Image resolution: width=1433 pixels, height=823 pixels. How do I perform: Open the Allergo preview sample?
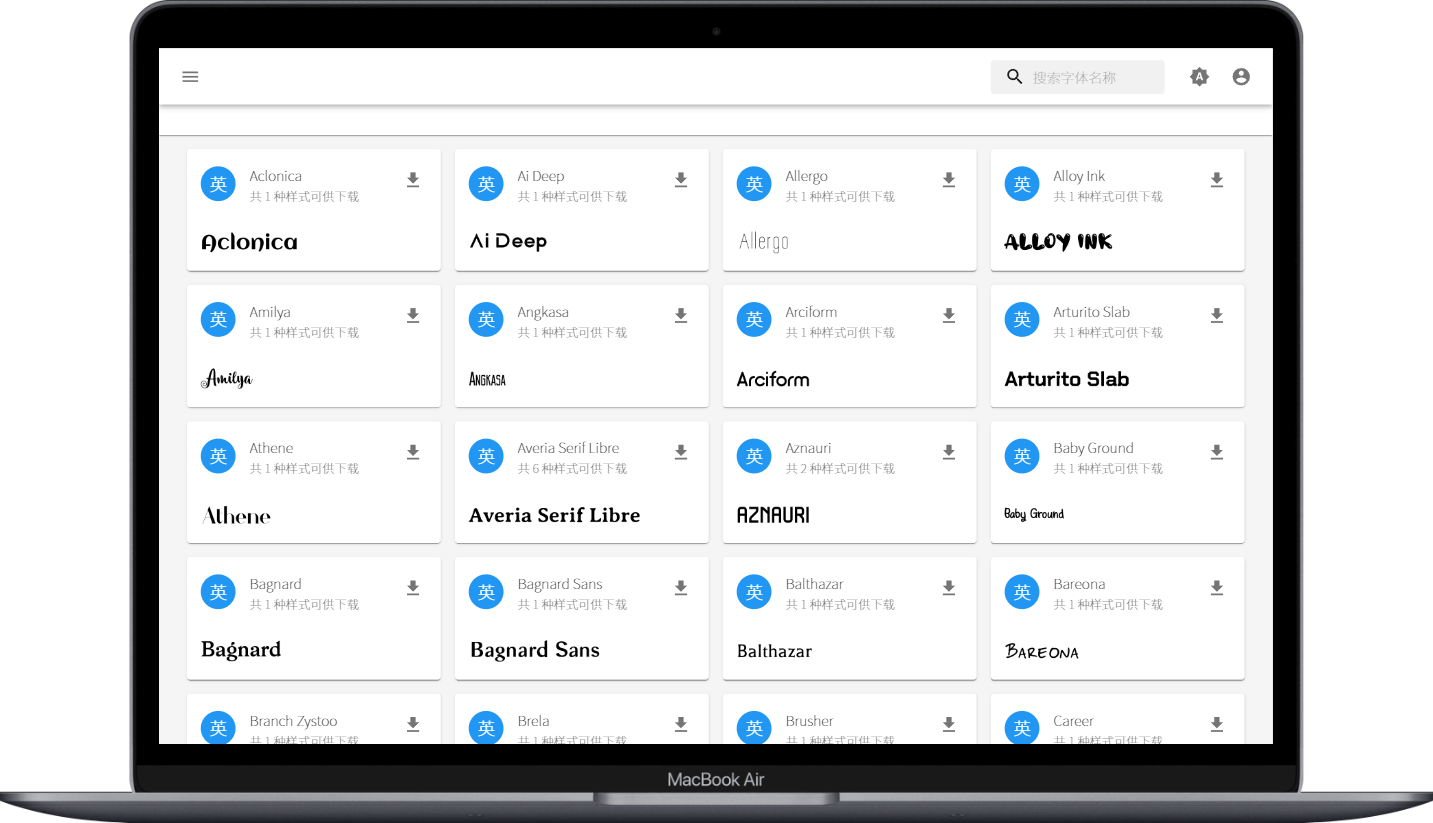click(x=764, y=242)
